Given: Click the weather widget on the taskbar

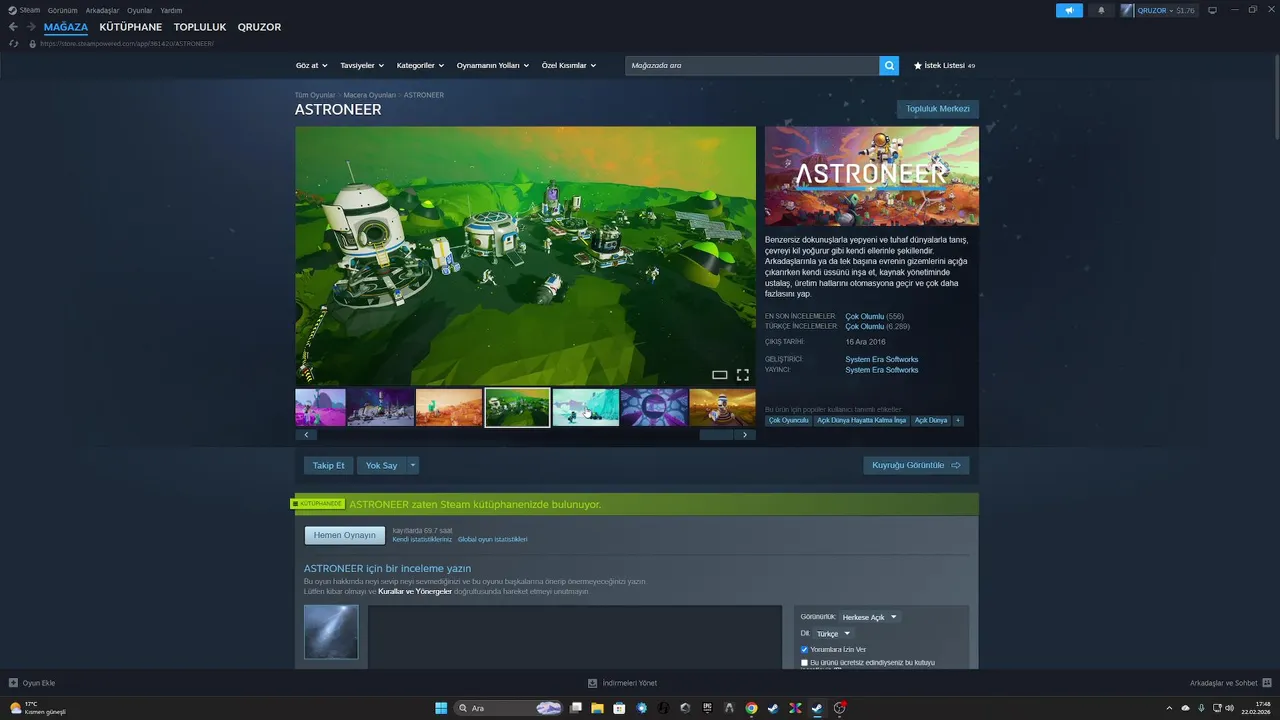Looking at the screenshot, I should [x=38, y=708].
